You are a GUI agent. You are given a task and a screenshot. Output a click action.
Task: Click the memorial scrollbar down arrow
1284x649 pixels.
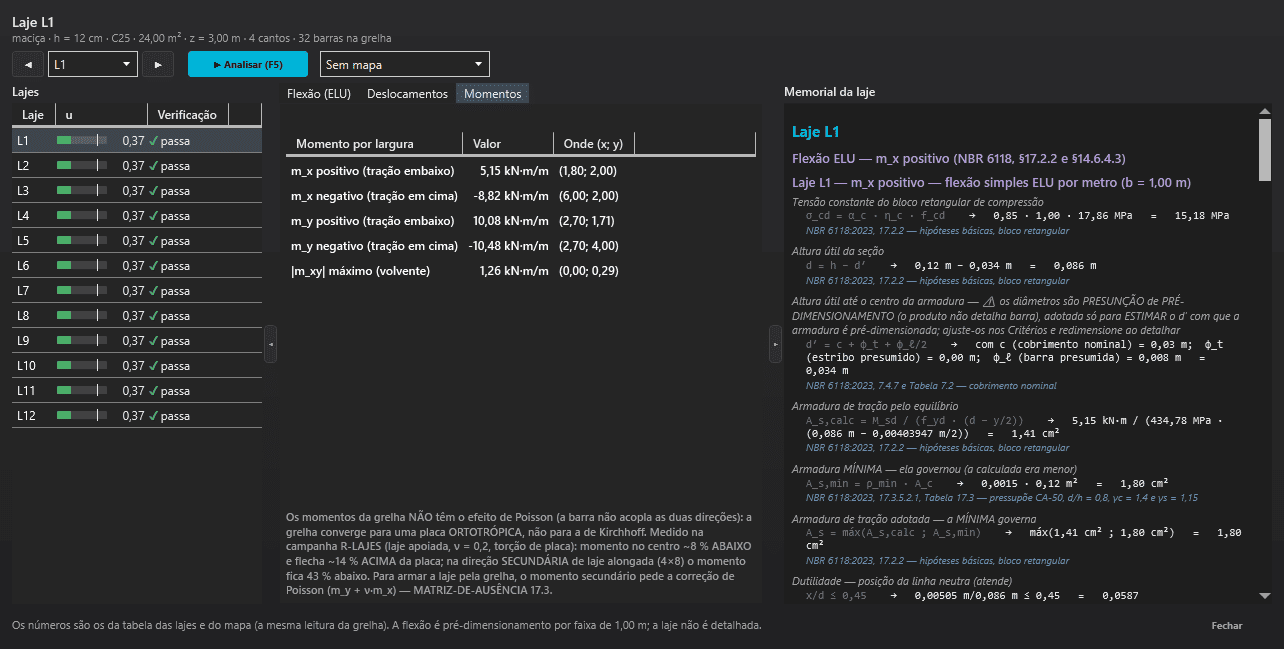pyautogui.click(x=1265, y=595)
